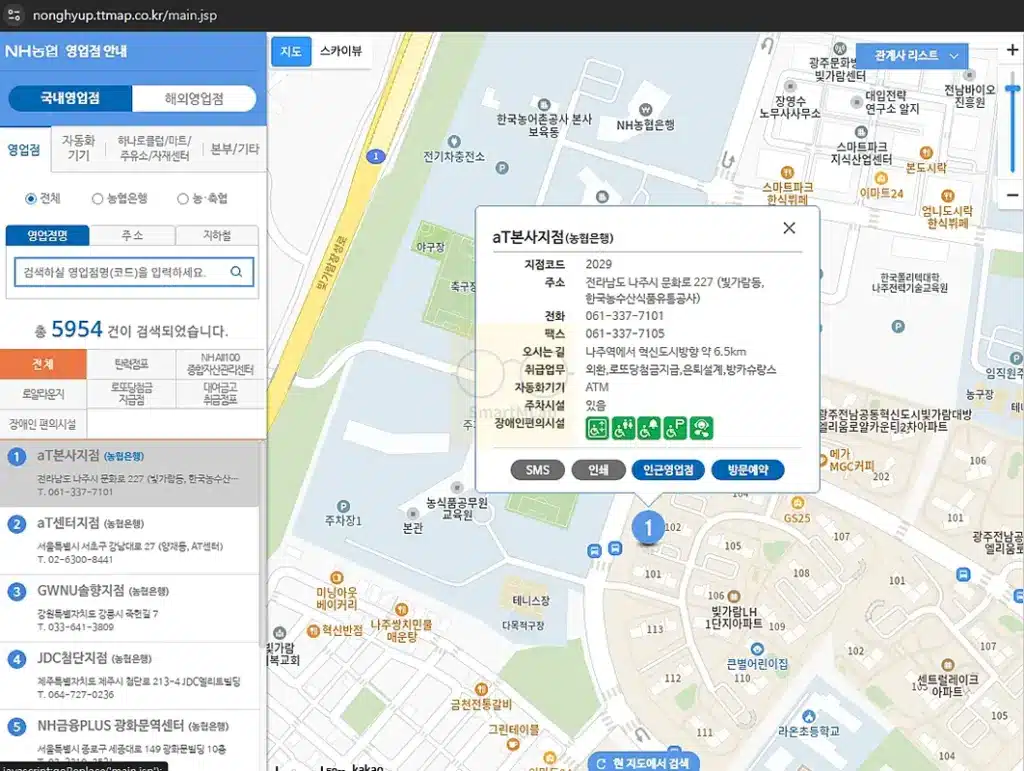Click the wheelchair bell accessibility icon

click(649, 428)
